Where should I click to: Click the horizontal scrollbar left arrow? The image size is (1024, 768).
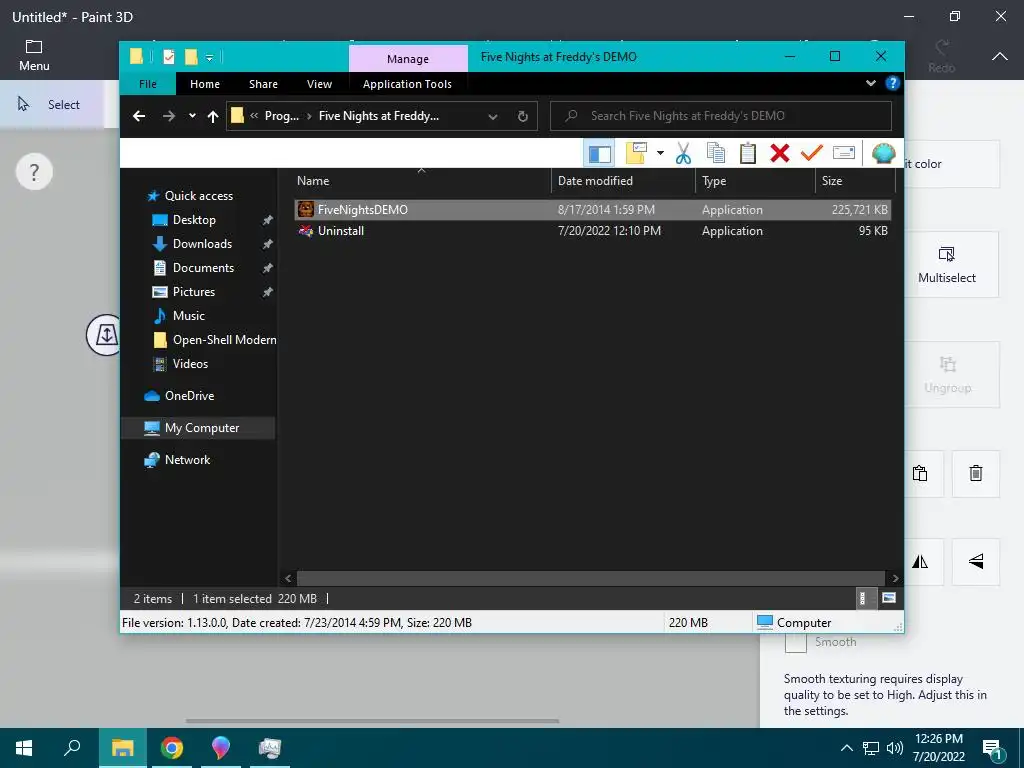click(288, 579)
